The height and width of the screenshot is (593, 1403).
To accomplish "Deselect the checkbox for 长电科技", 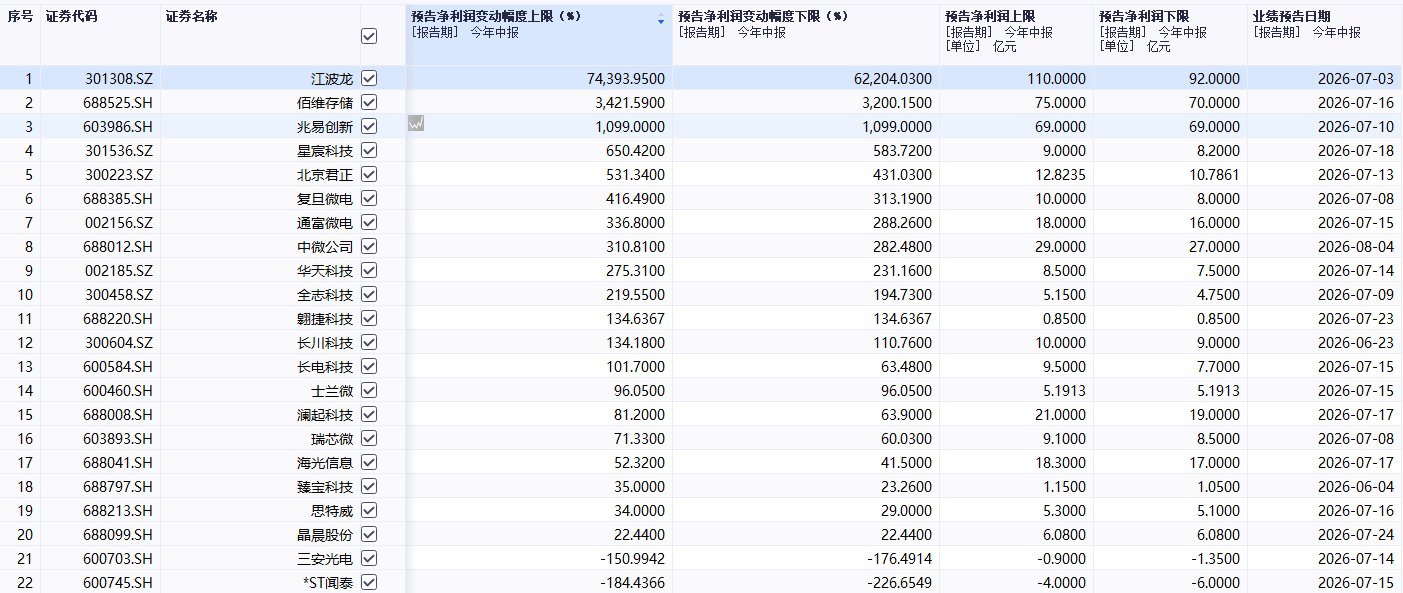I will point(369,366).
